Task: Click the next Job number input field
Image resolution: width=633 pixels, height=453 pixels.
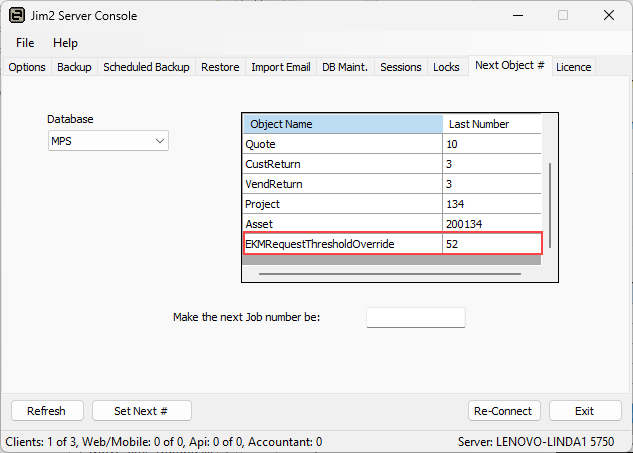Action: point(415,317)
